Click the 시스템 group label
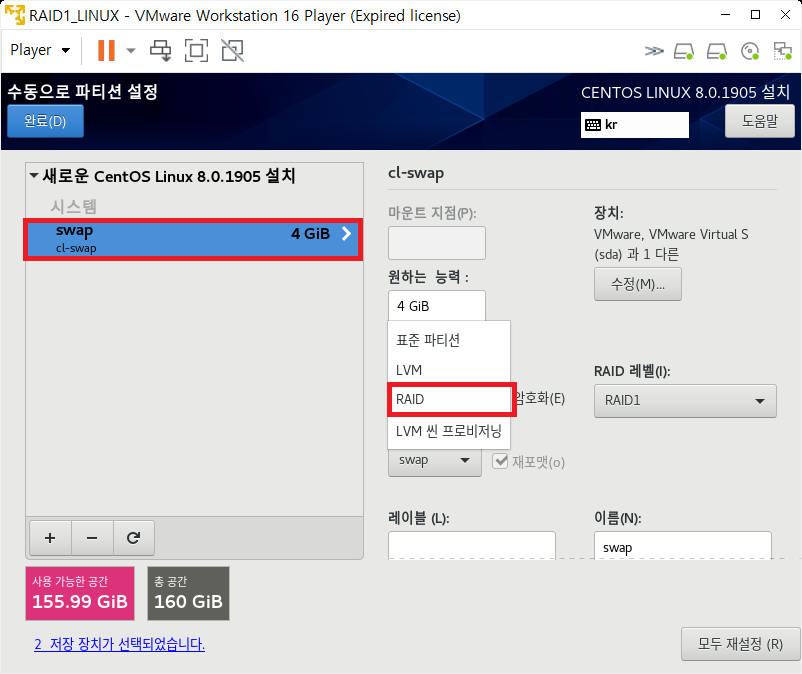 coord(74,207)
